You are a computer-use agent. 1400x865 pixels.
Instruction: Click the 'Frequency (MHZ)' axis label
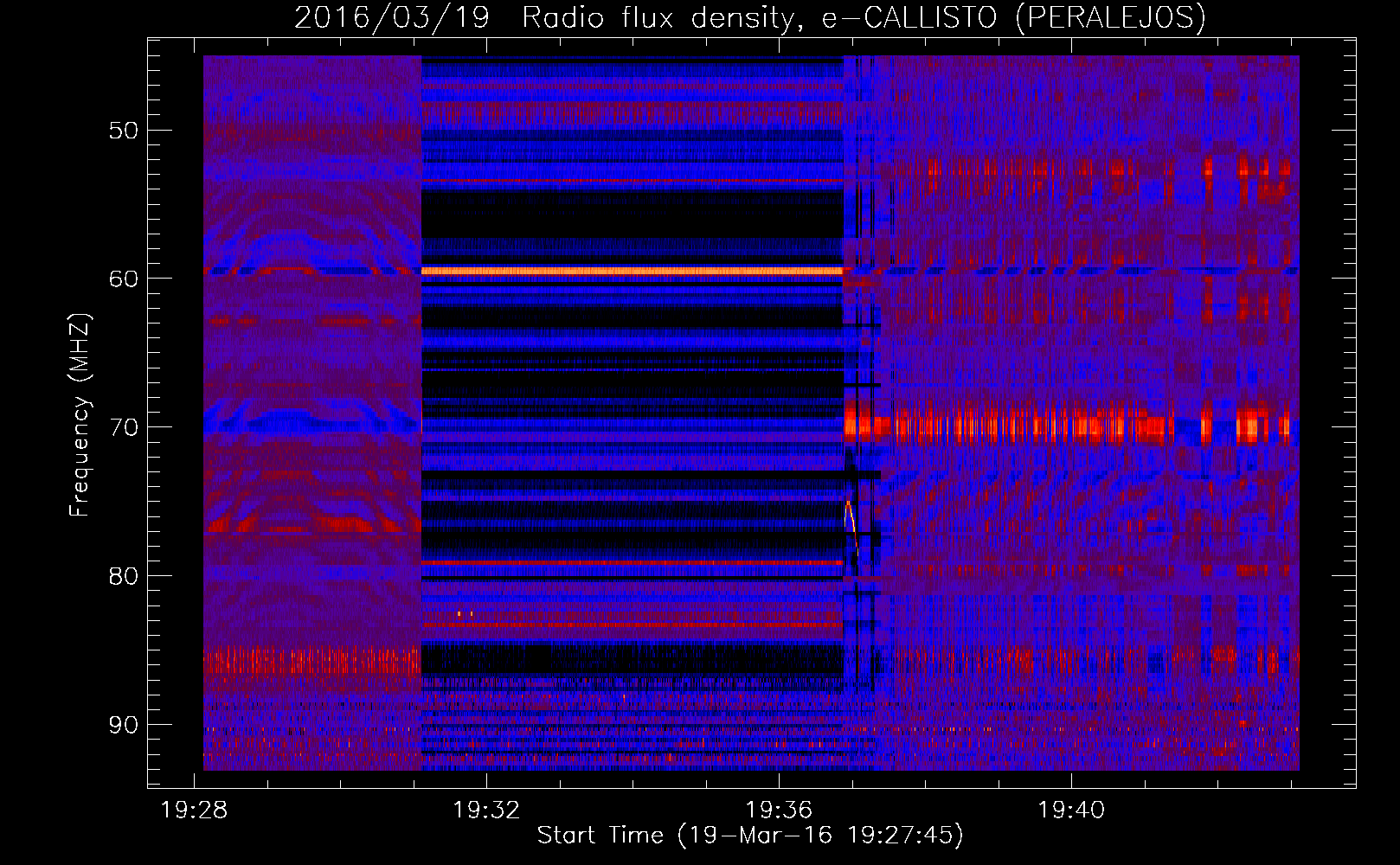click(80, 415)
